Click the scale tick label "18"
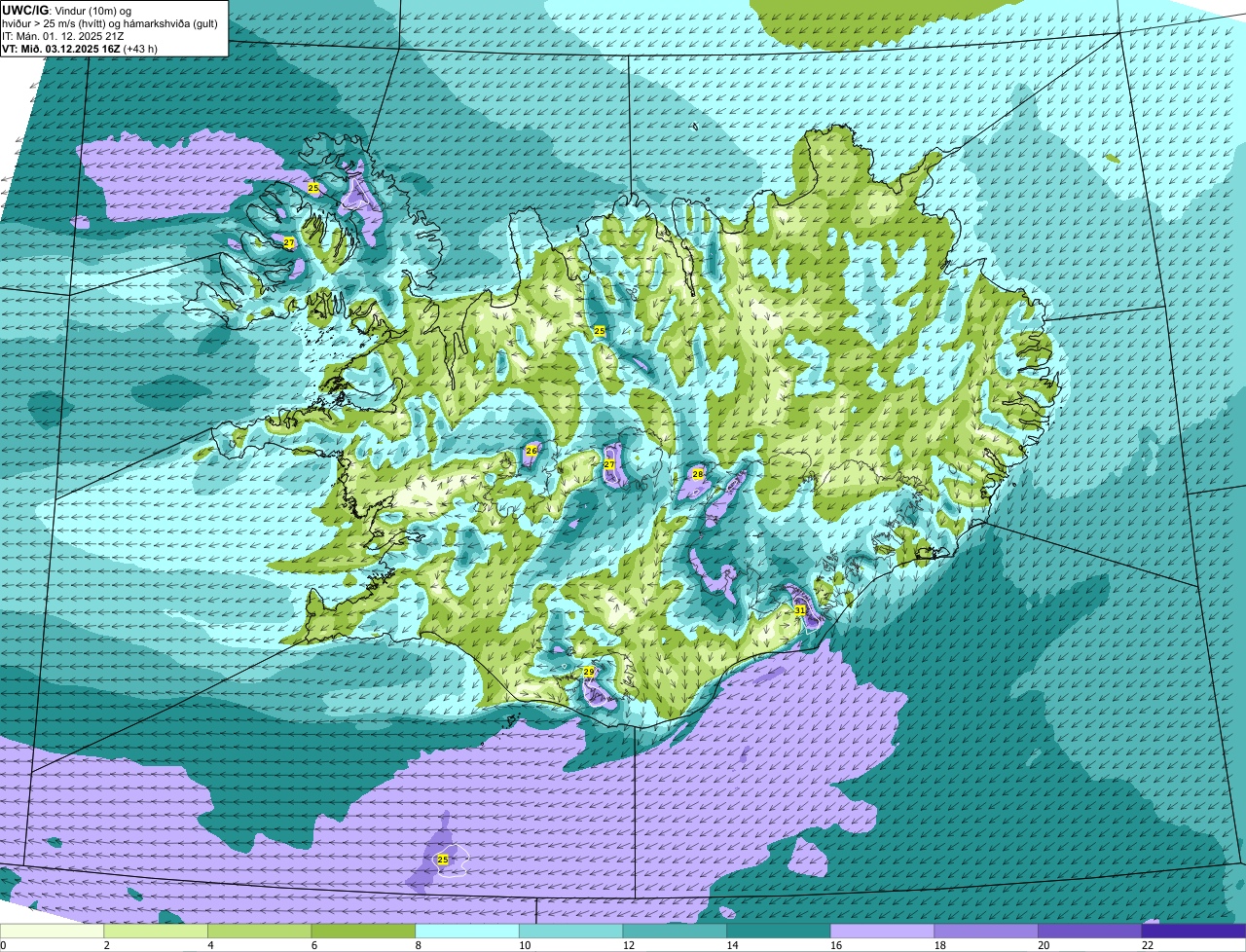1246x952 pixels. [939, 945]
